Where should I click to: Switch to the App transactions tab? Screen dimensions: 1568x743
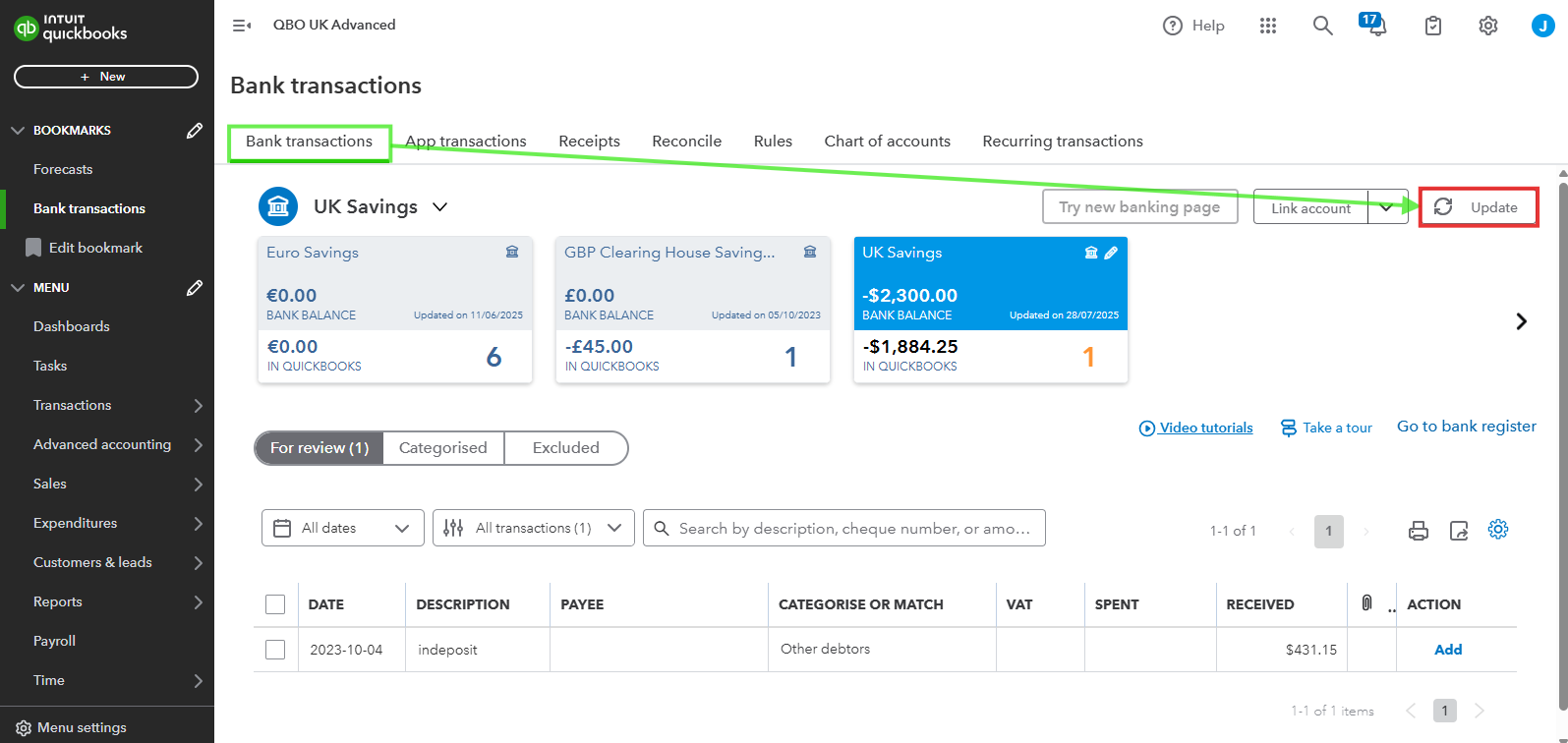tap(466, 142)
